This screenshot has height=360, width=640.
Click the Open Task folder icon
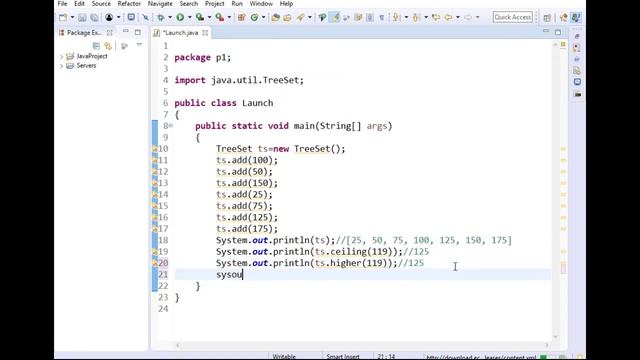[287, 18]
